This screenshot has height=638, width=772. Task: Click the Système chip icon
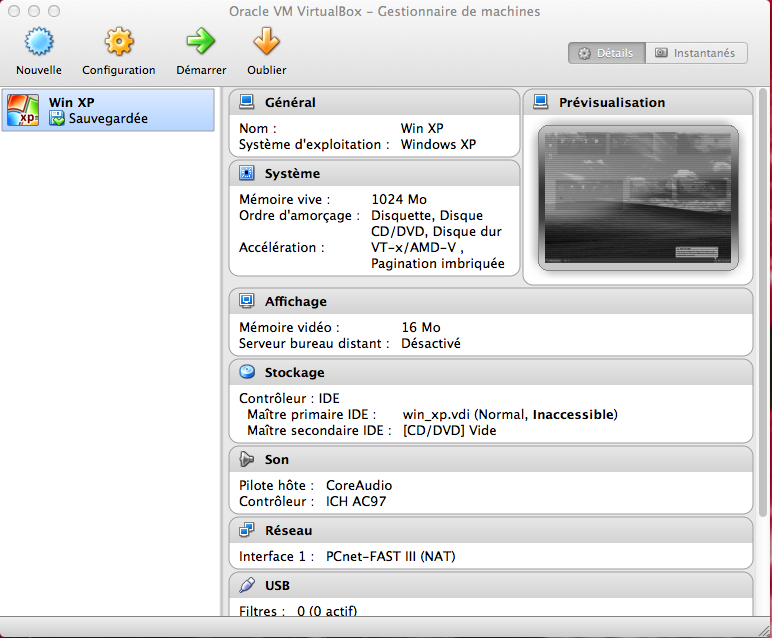[246, 173]
